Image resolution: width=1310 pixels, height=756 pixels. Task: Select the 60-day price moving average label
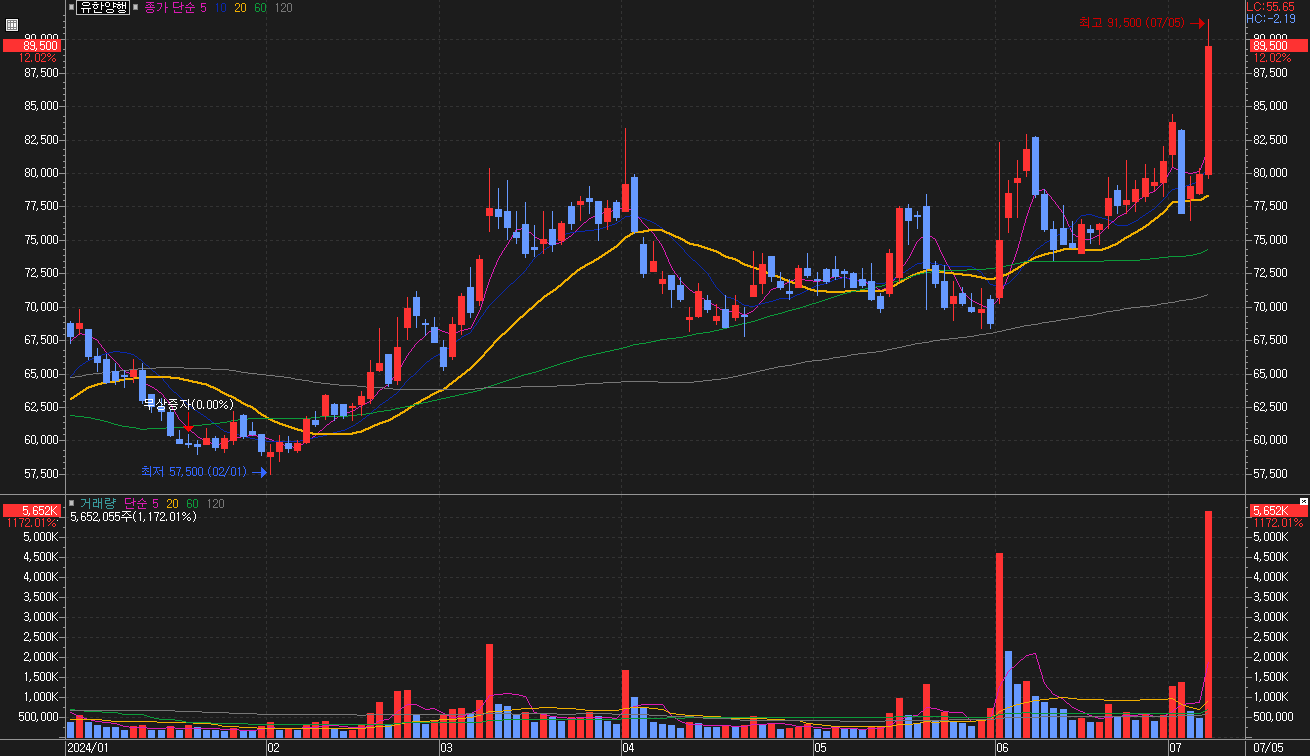[x=260, y=7]
